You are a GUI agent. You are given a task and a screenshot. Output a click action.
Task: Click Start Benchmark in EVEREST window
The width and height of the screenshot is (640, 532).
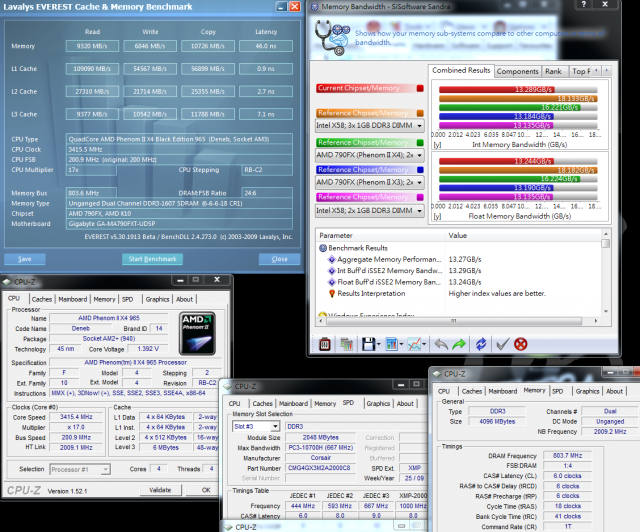153,259
